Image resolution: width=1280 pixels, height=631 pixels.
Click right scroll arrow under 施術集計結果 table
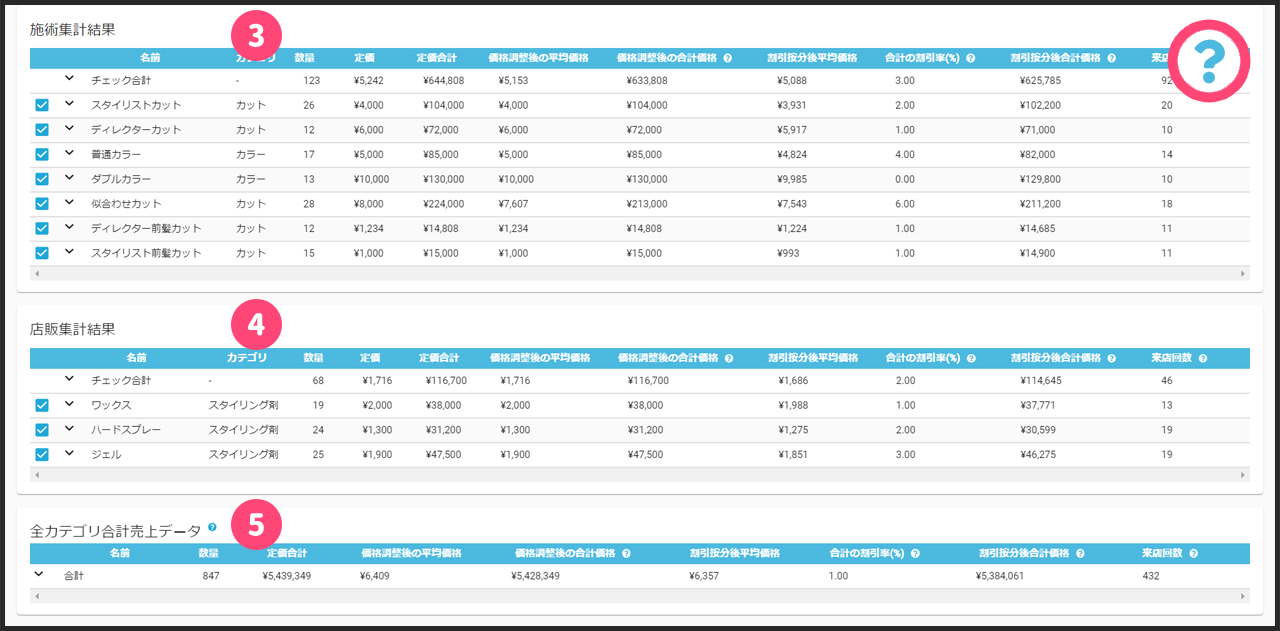point(1243,273)
